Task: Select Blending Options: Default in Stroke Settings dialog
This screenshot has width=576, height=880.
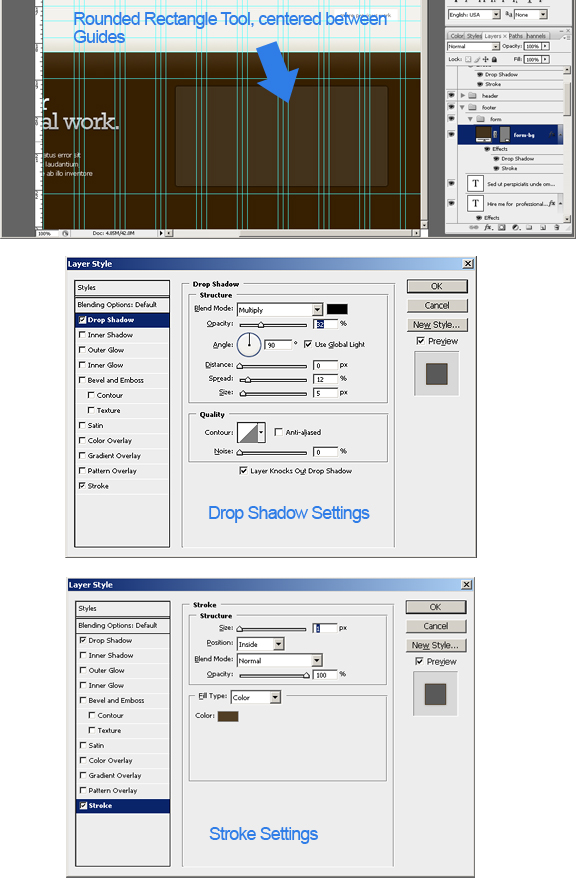Action: coord(123,625)
